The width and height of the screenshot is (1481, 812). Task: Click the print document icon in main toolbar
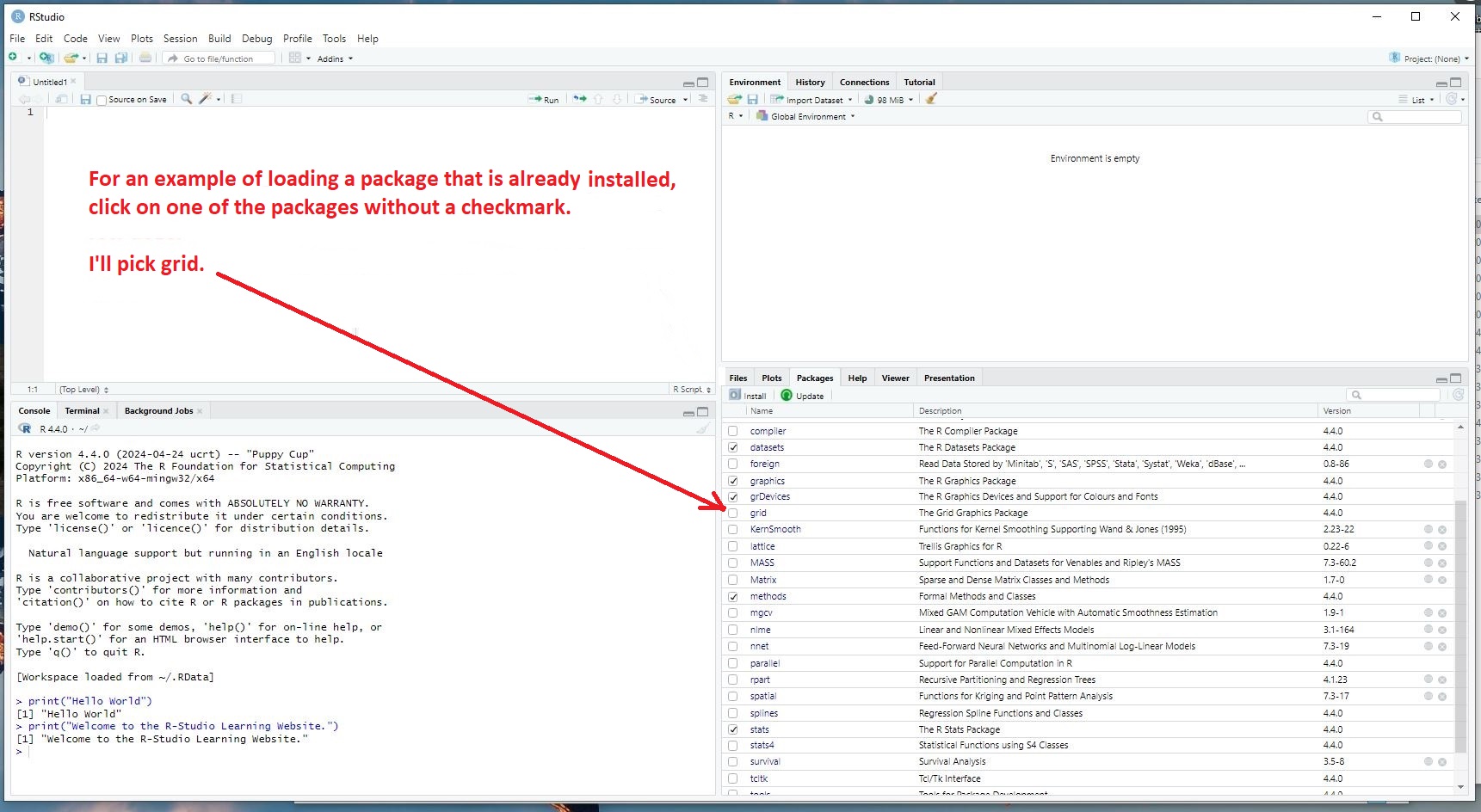145,58
